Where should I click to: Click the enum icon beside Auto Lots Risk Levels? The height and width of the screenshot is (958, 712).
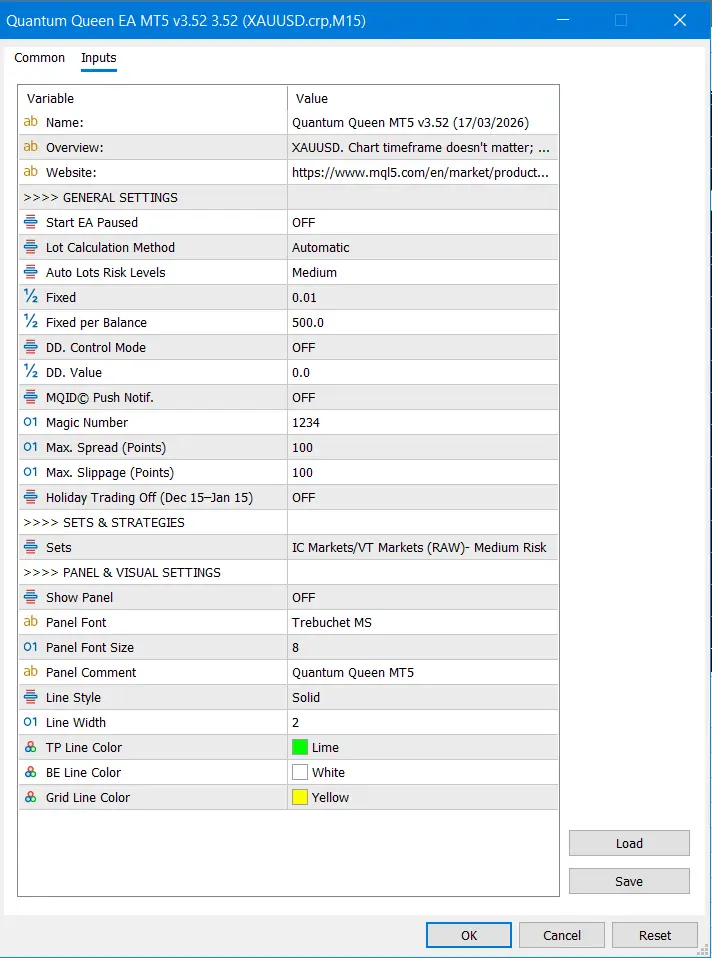pos(31,272)
